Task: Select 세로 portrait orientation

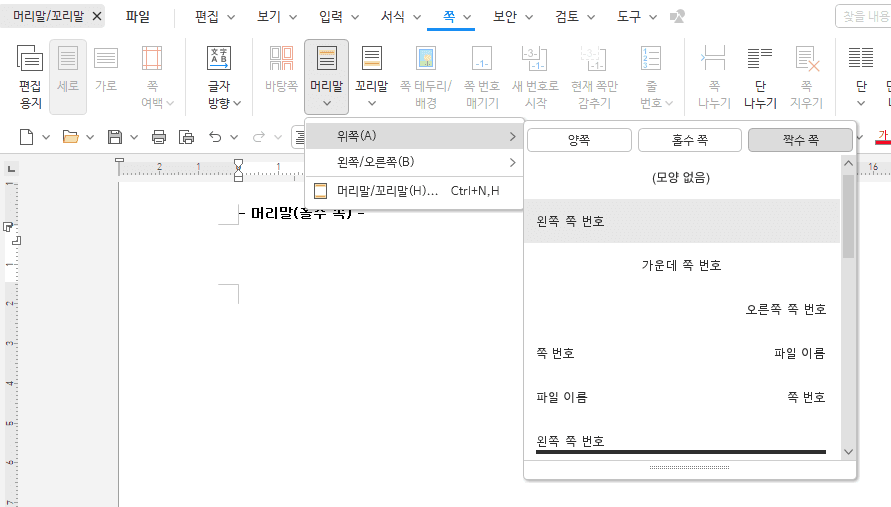Action: pyautogui.click(x=68, y=77)
